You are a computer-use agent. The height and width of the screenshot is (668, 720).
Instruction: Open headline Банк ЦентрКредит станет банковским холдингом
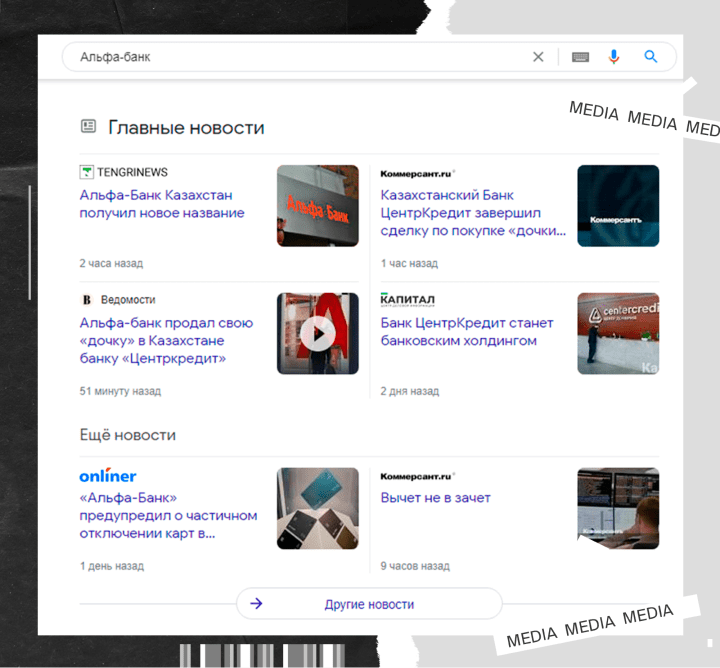[x=467, y=331]
